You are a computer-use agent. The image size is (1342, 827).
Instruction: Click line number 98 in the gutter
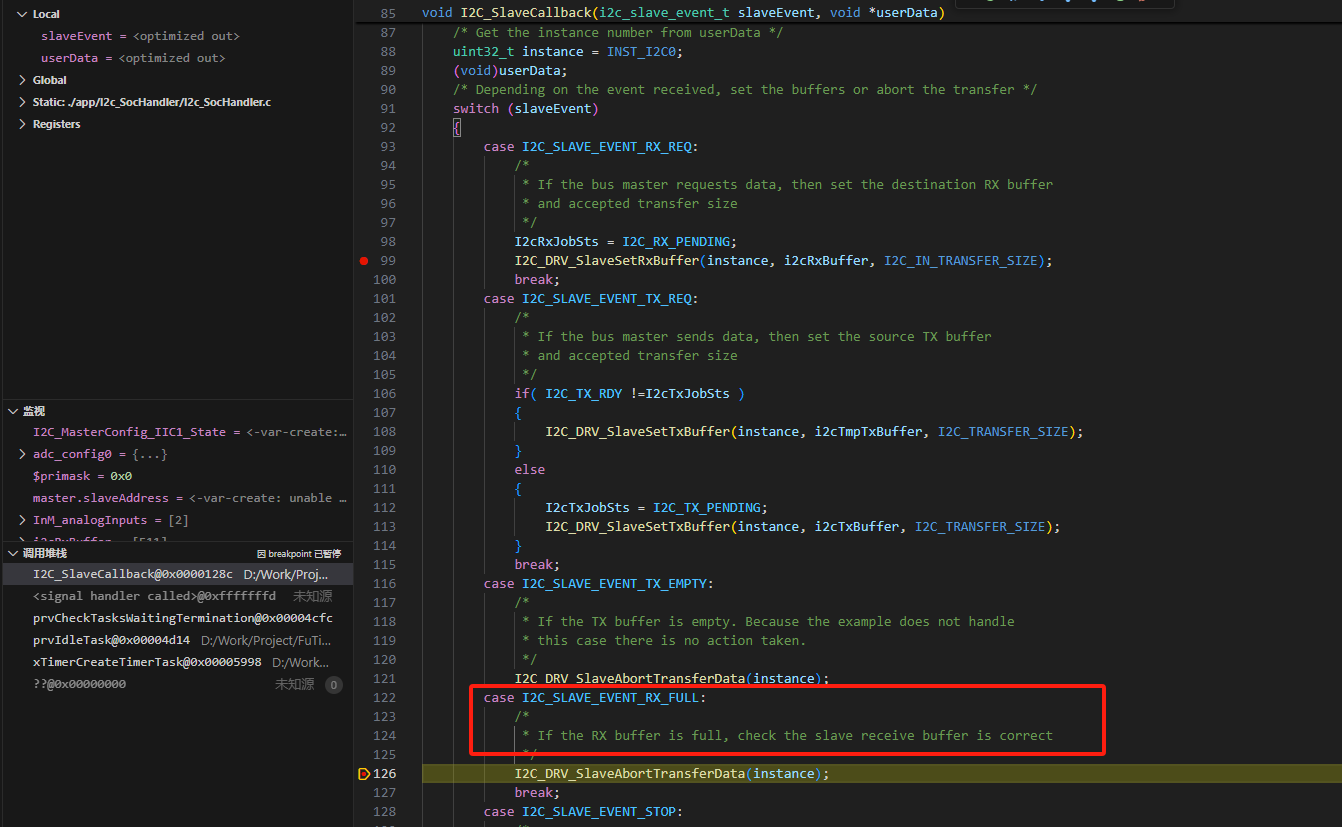(x=388, y=241)
